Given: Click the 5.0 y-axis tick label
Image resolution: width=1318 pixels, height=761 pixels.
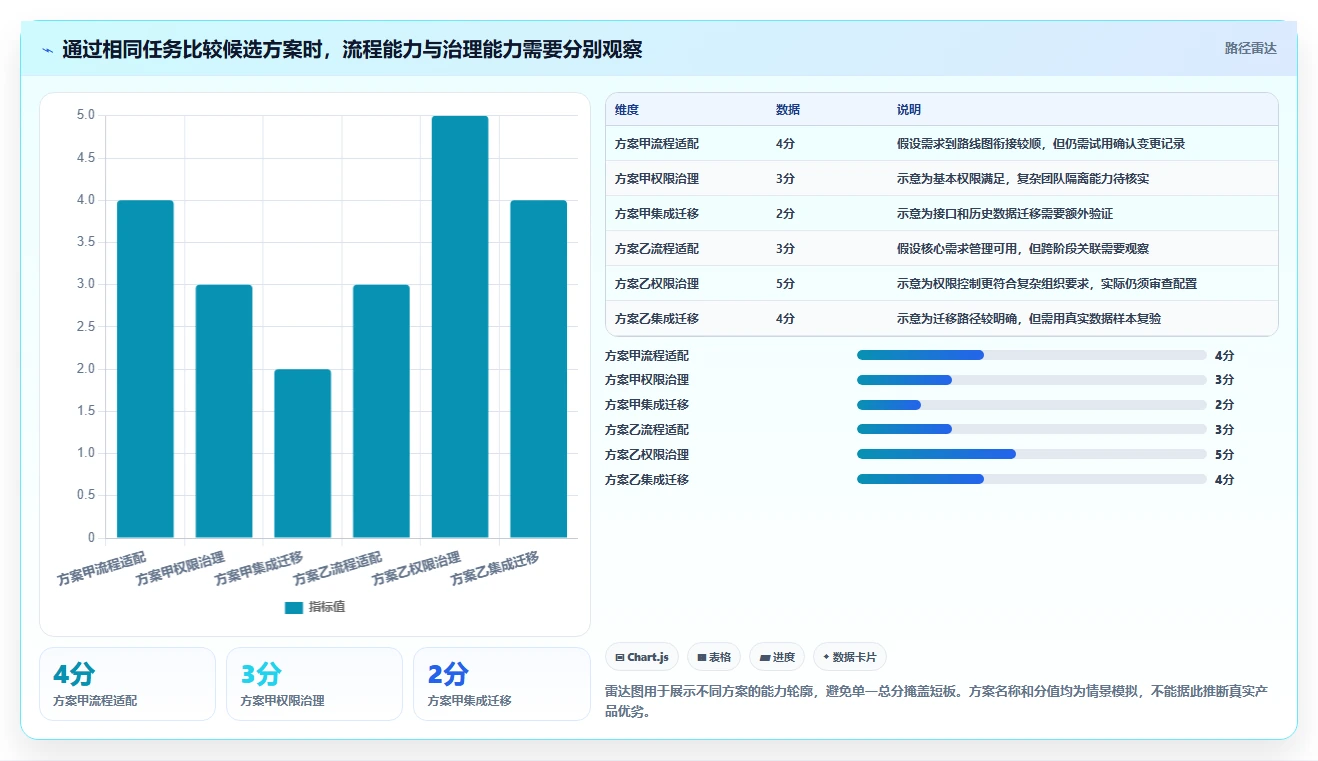Looking at the screenshot, I should click(86, 116).
